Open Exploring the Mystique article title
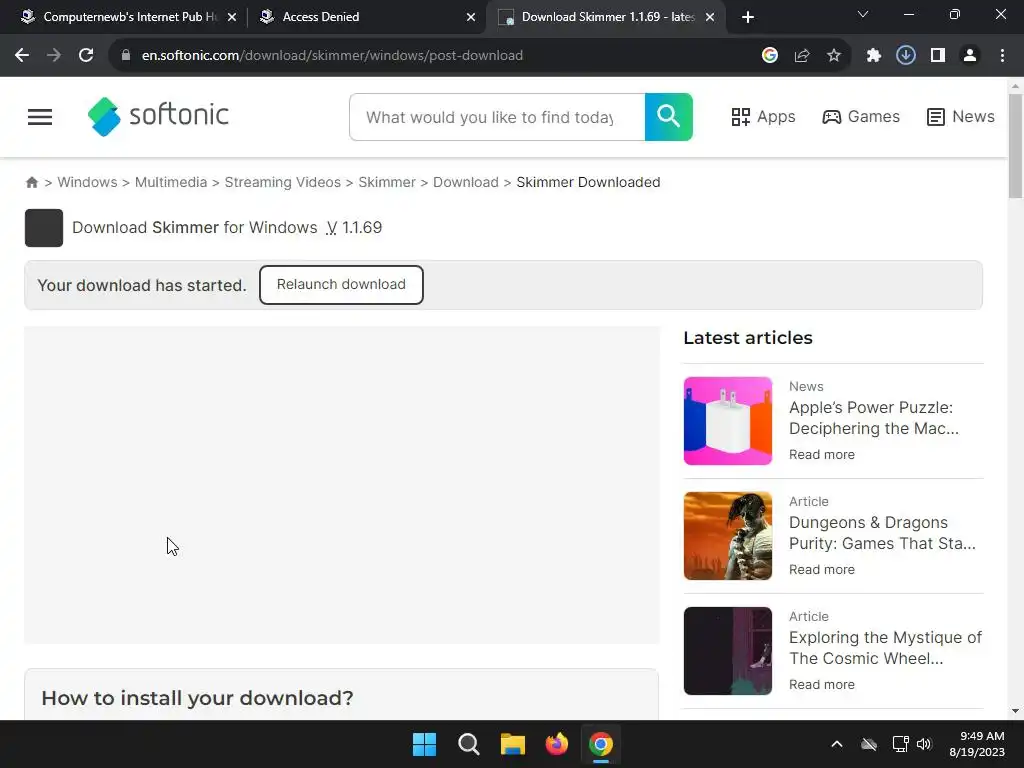The width and height of the screenshot is (1024, 768). click(886, 648)
